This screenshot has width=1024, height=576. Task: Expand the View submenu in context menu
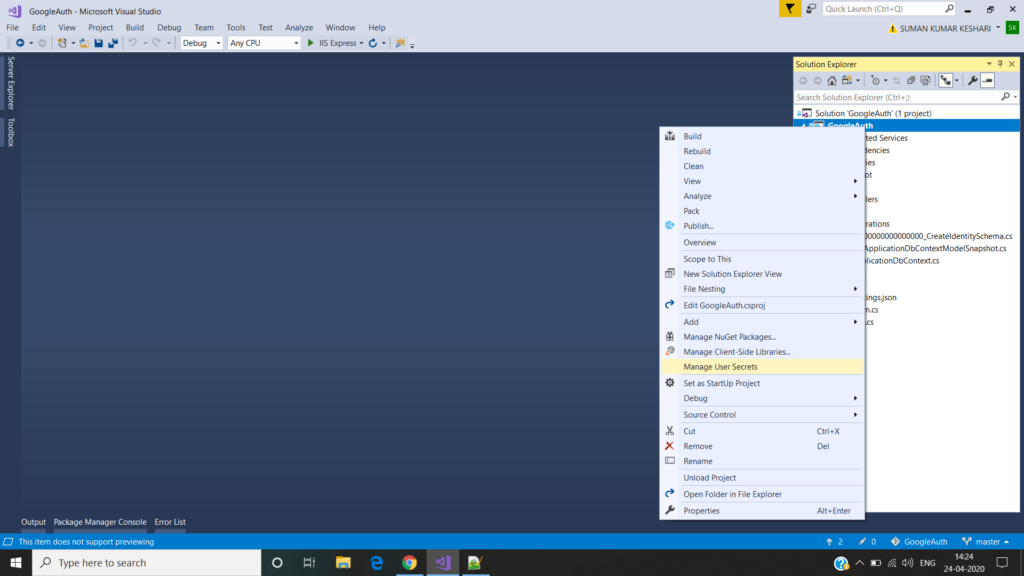(x=856, y=182)
